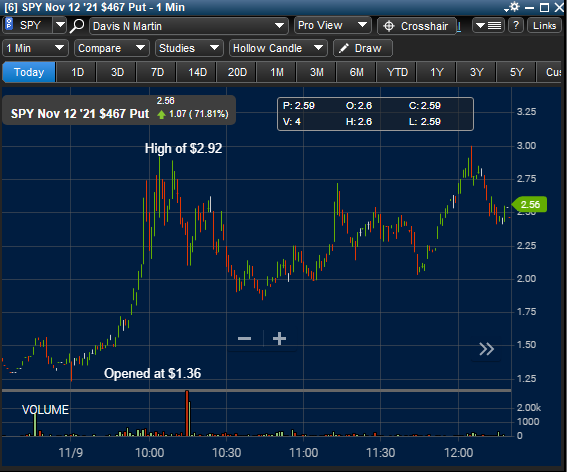Open the Studies dropdown
This screenshot has height=472, width=567.
[189, 48]
